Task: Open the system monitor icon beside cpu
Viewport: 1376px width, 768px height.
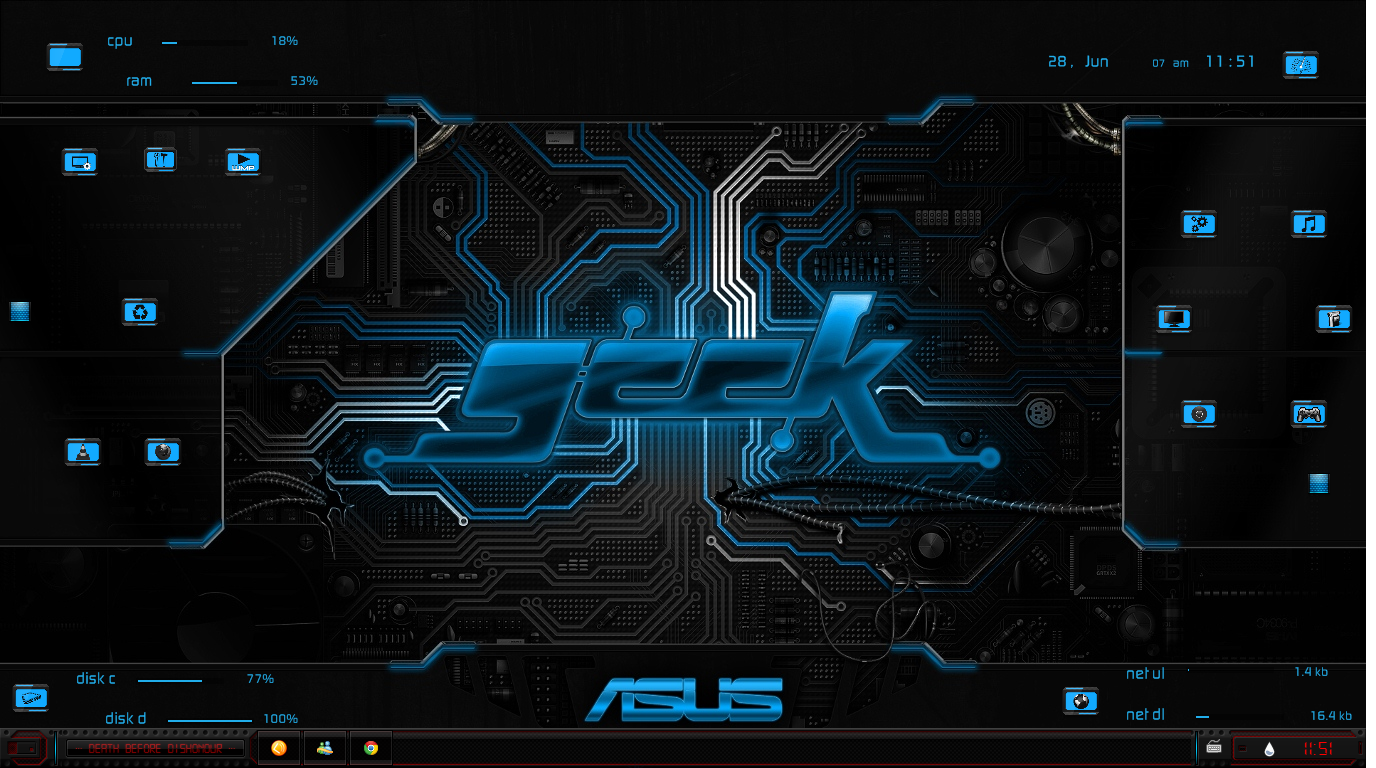Action: tap(64, 57)
